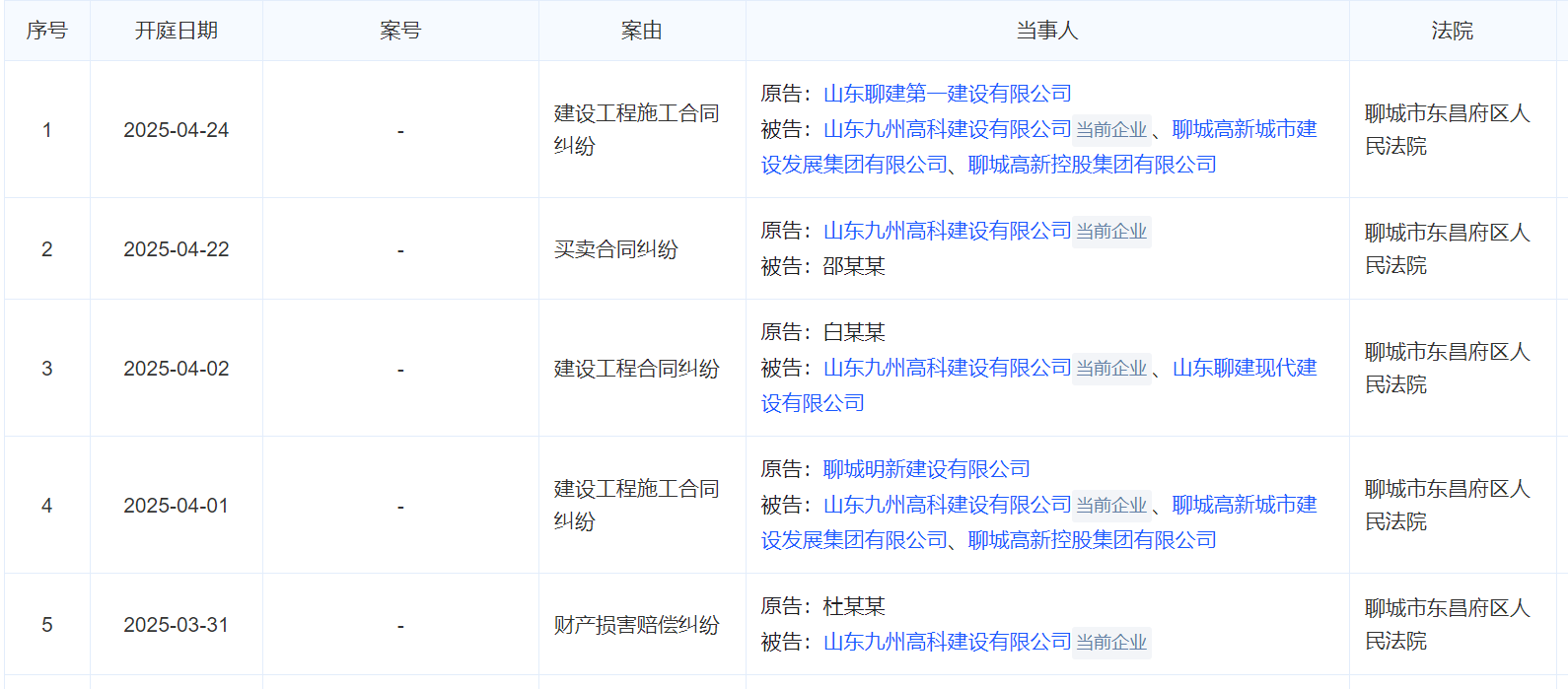Open defendant 山东九州高科建设有限公司 in the 2025-04-24 row
The image size is (1568, 689).
[947, 129]
